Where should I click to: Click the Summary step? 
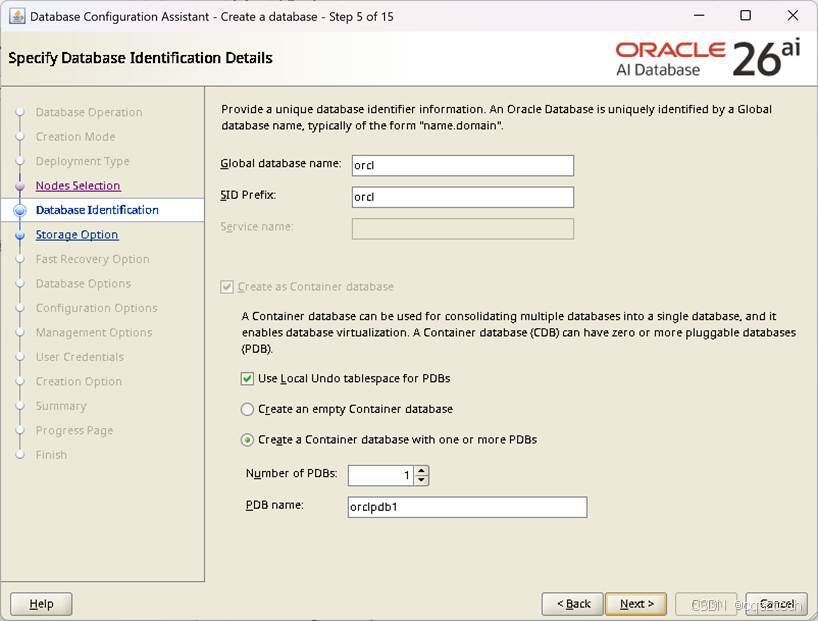[61, 406]
